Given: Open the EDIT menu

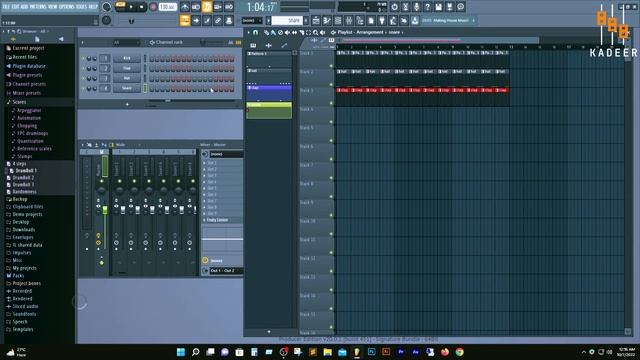Looking at the screenshot, I should 16,7.
